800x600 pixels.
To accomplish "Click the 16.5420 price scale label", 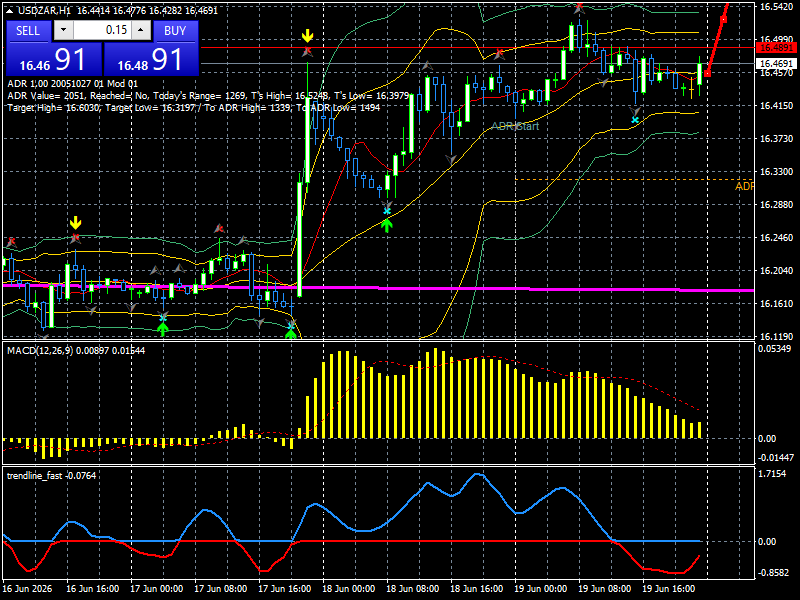I will [x=776, y=7].
